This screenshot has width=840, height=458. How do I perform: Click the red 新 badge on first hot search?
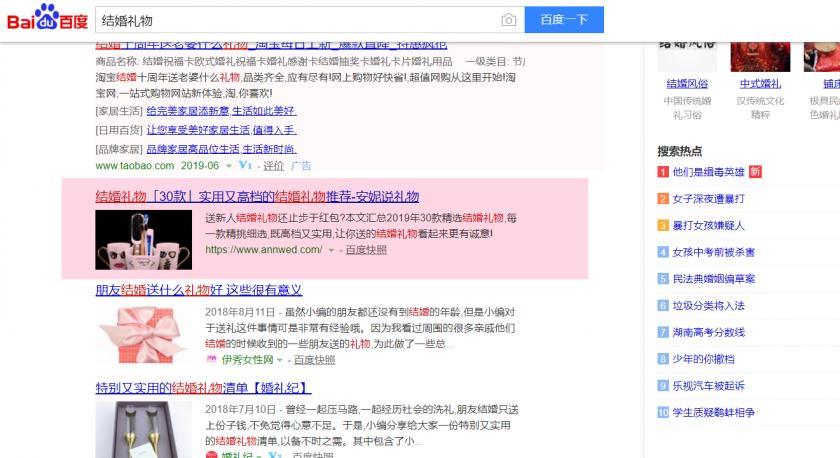pyautogui.click(x=755, y=172)
